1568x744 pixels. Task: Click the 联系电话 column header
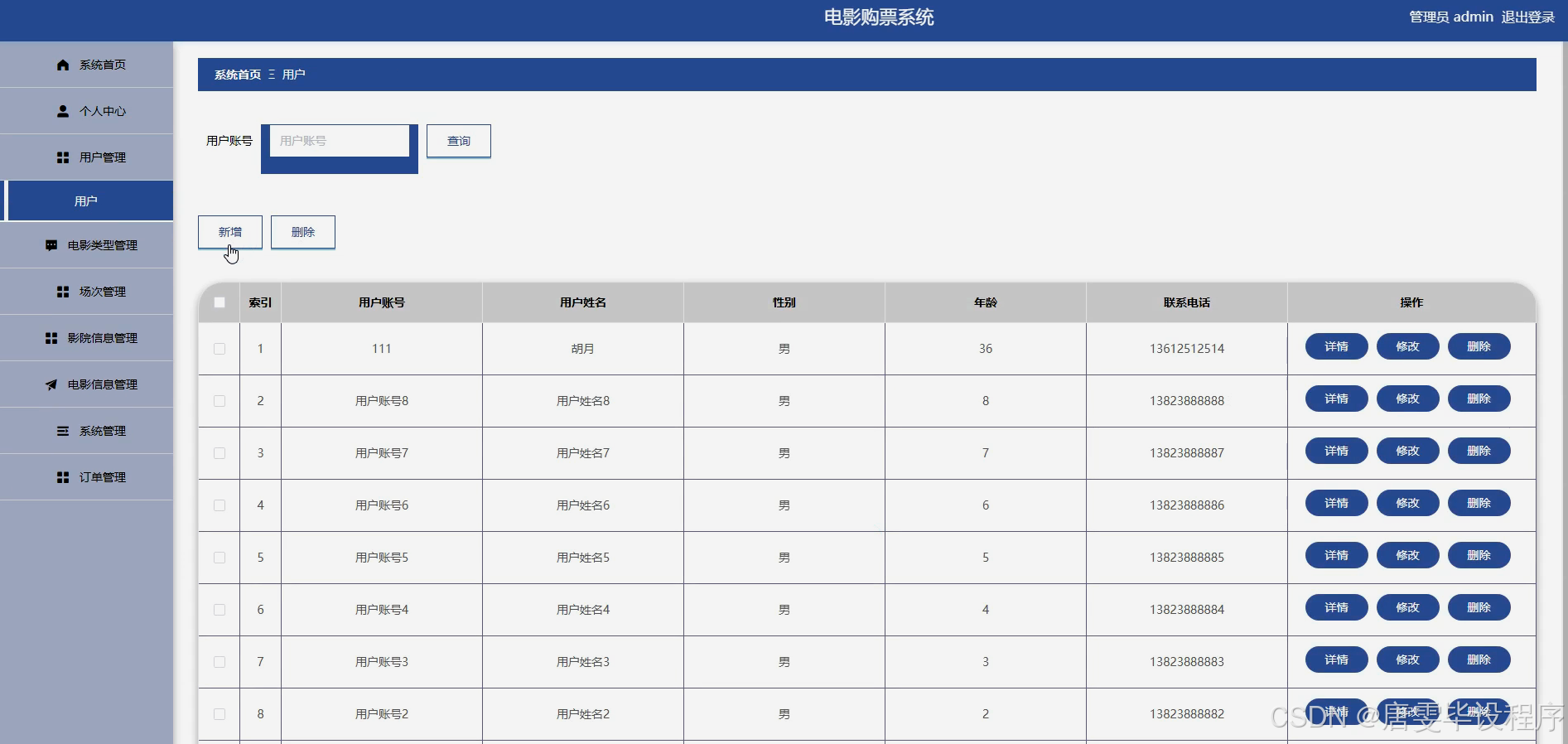(x=1187, y=302)
